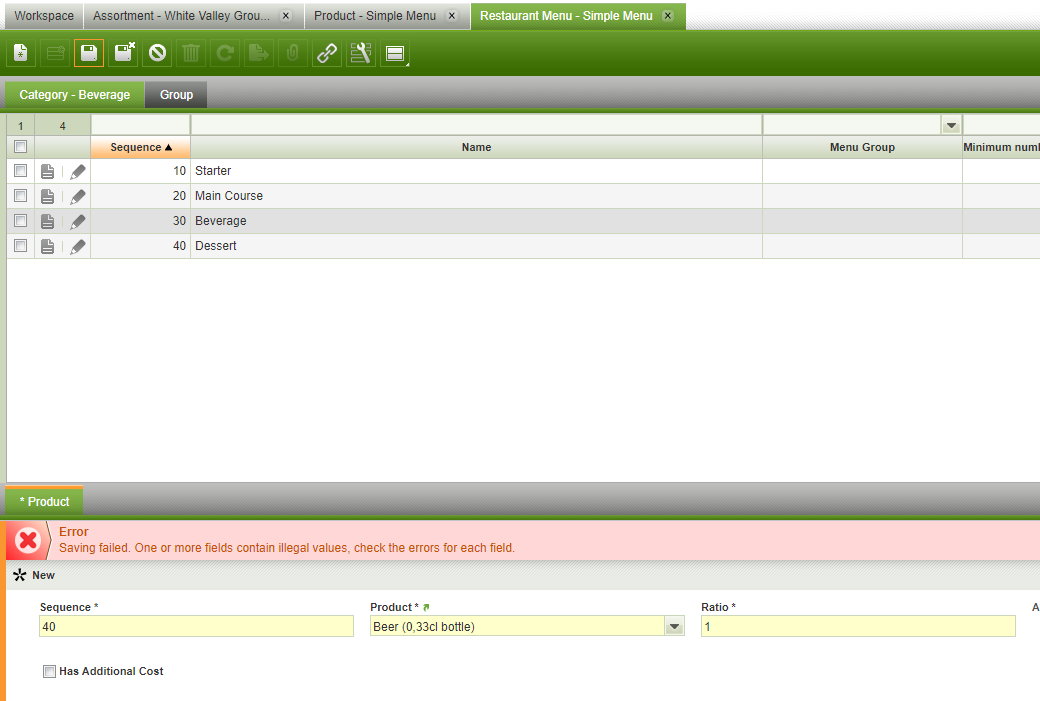This screenshot has height=701, width=1040.
Task: Toggle the form/grid view layout button
Action: click(x=395, y=53)
